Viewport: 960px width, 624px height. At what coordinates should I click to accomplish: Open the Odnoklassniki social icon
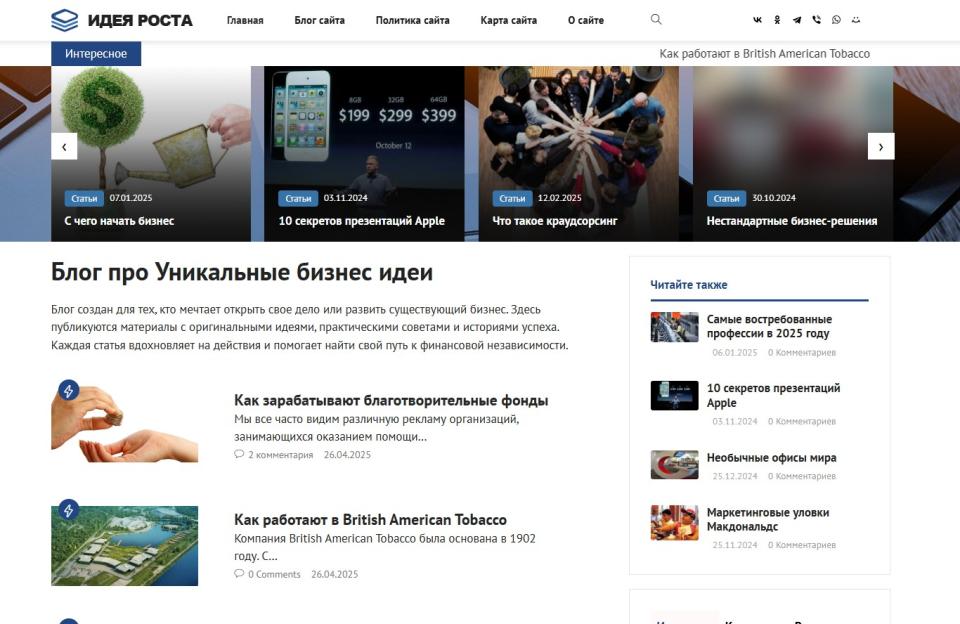(x=777, y=20)
